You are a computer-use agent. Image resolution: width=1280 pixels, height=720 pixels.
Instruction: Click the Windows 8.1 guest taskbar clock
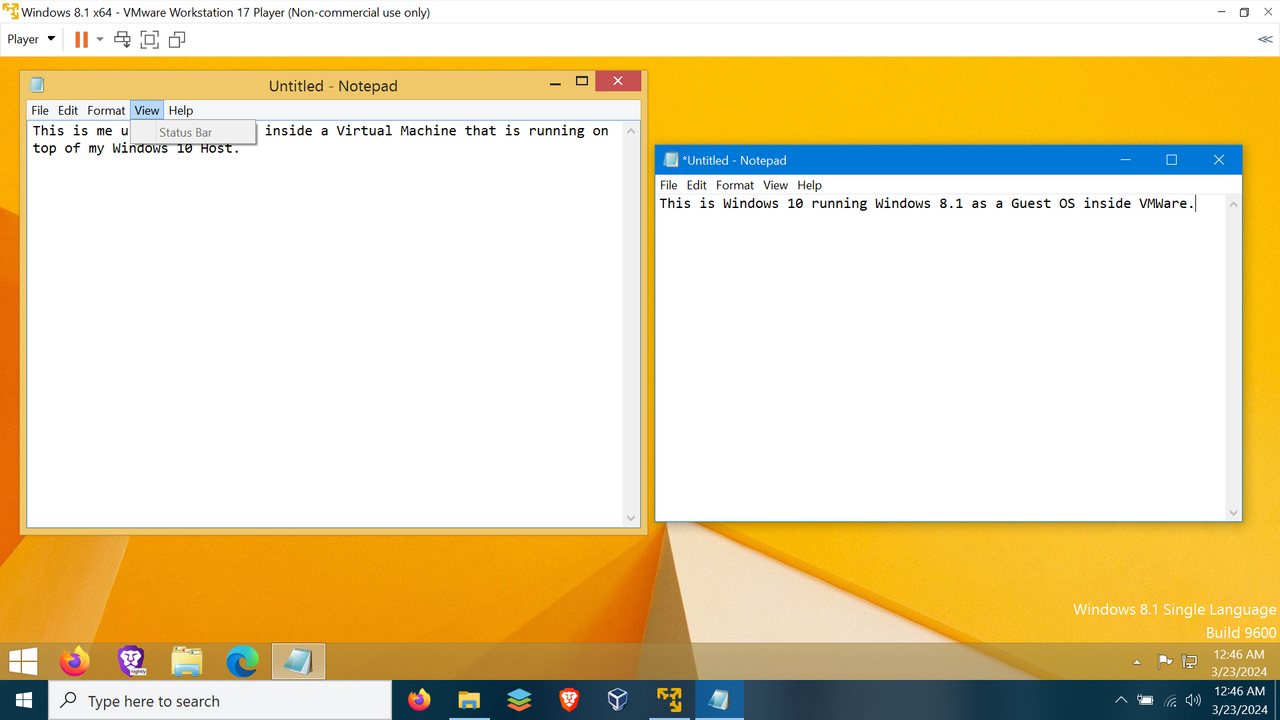coord(1238,662)
